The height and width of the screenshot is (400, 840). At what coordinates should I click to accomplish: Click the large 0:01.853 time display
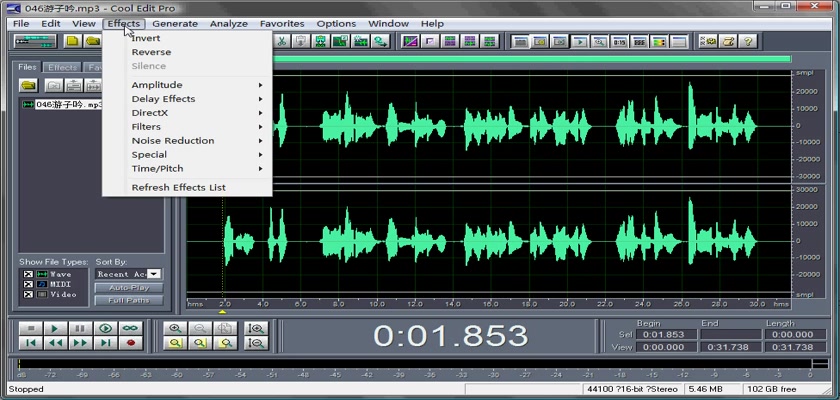pyautogui.click(x=451, y=336)
